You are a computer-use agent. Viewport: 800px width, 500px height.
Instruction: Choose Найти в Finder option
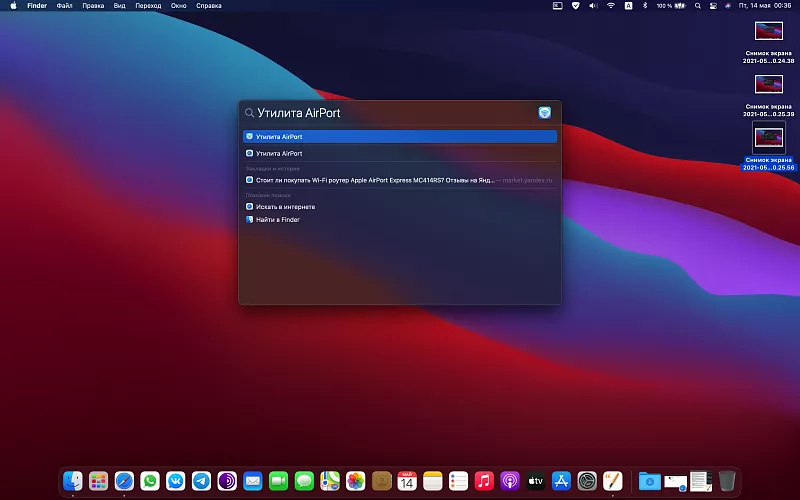[x=277, y=219]
